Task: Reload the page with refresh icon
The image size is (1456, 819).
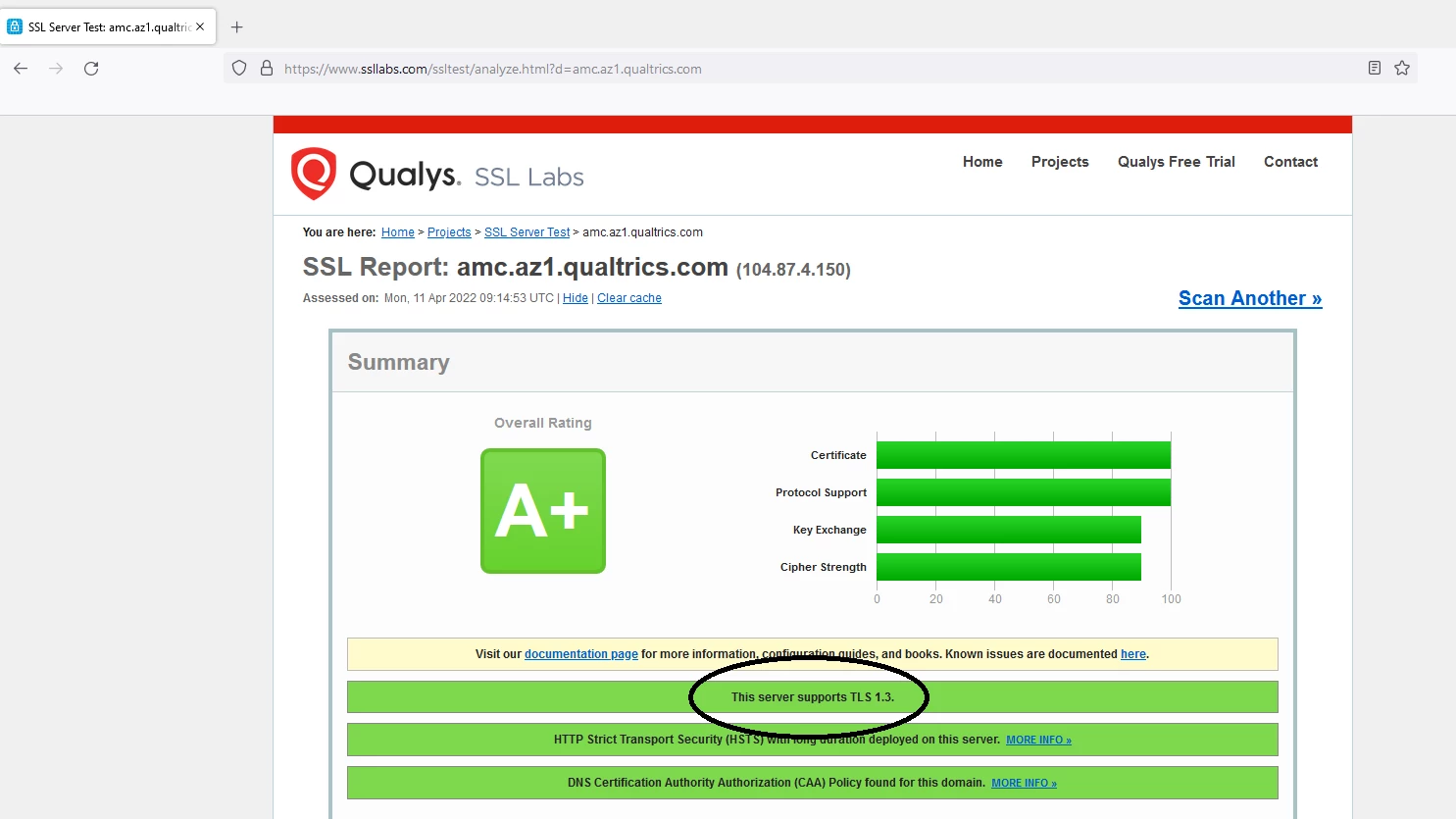Action: [91, 69]
